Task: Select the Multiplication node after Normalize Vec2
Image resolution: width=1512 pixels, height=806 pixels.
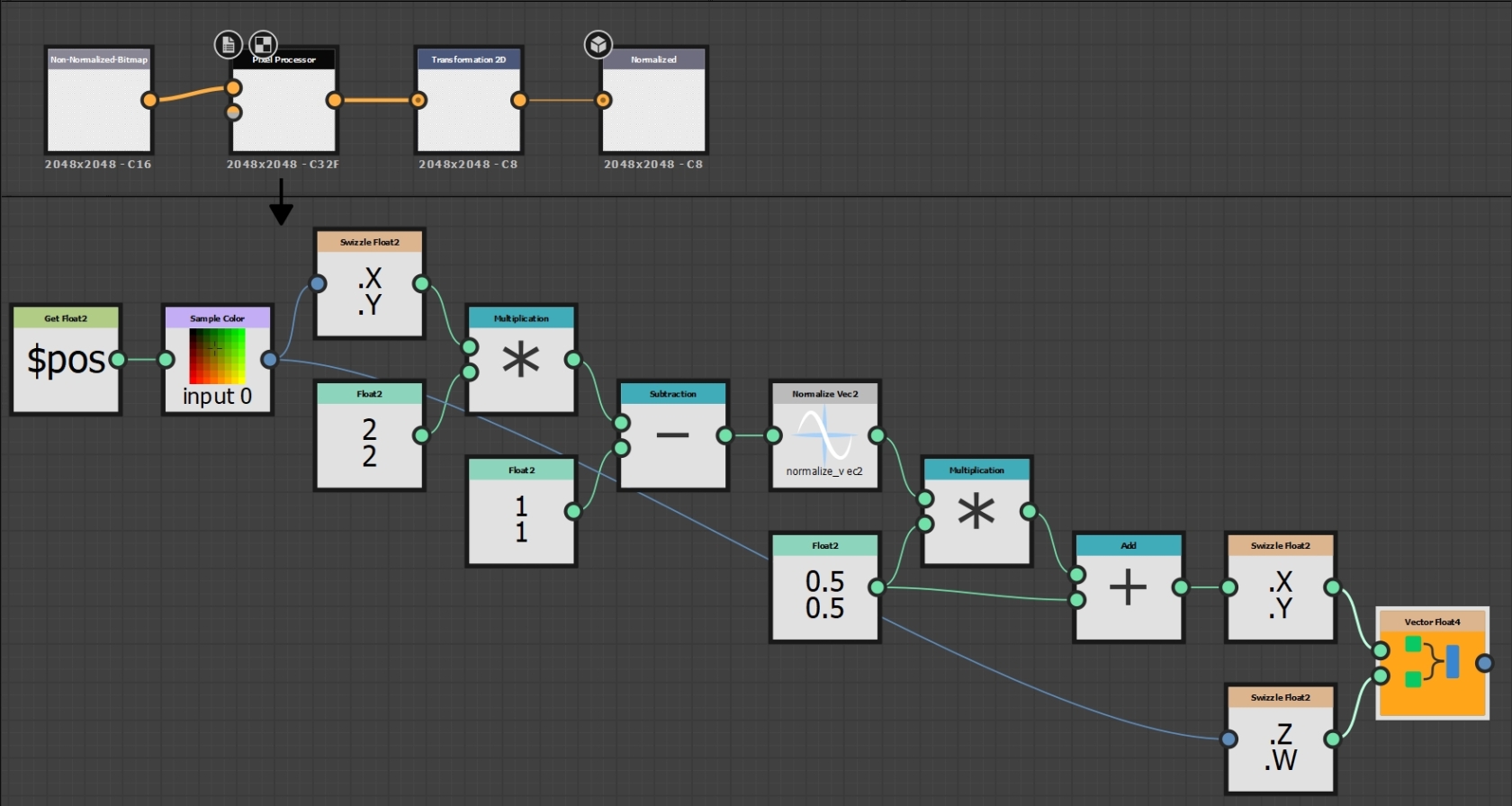Action: click(976, 512)
